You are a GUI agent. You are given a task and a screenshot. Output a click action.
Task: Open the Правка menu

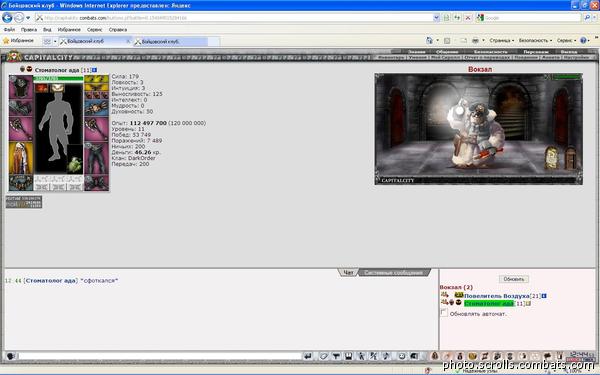pyautogui.click(x=29, y=29)
